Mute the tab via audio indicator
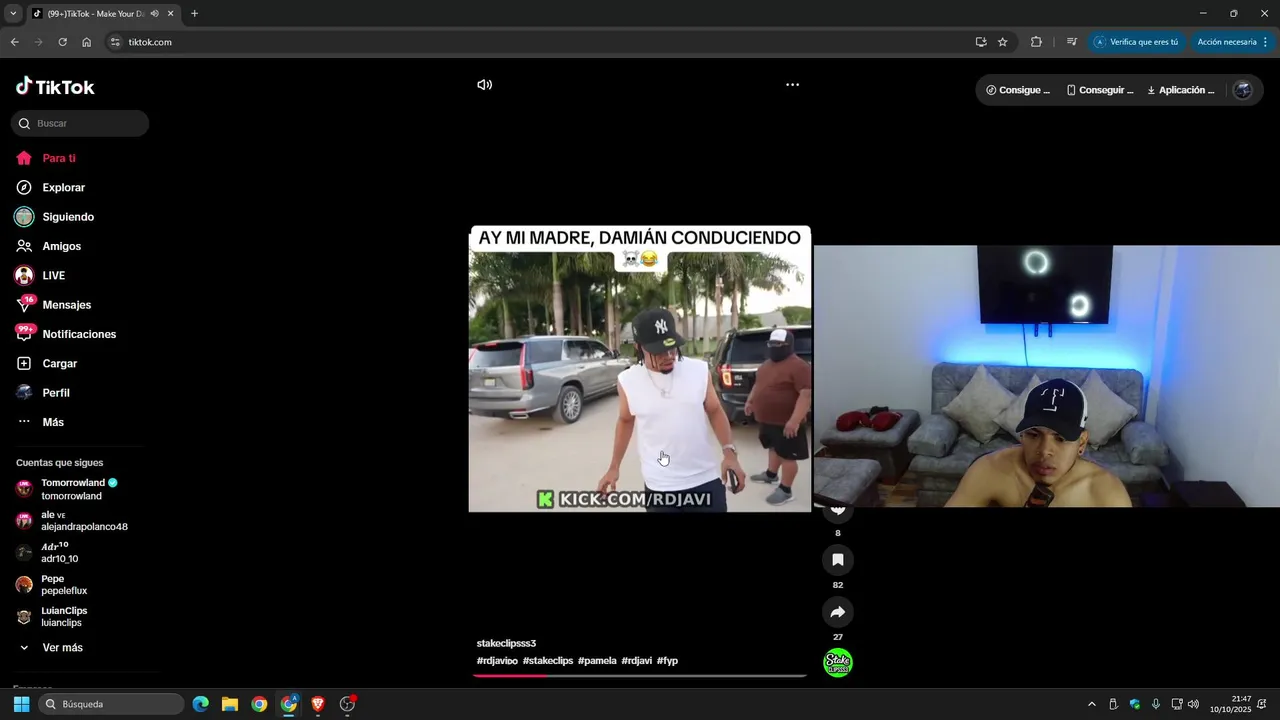The height and width of the screenshot is (720, 1280). (155, 14)
